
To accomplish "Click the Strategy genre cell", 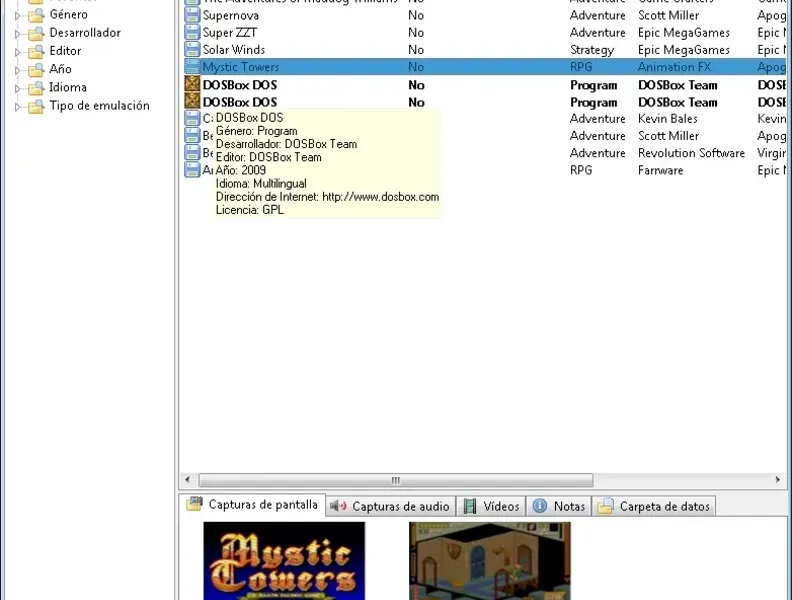I will [592, 50].
